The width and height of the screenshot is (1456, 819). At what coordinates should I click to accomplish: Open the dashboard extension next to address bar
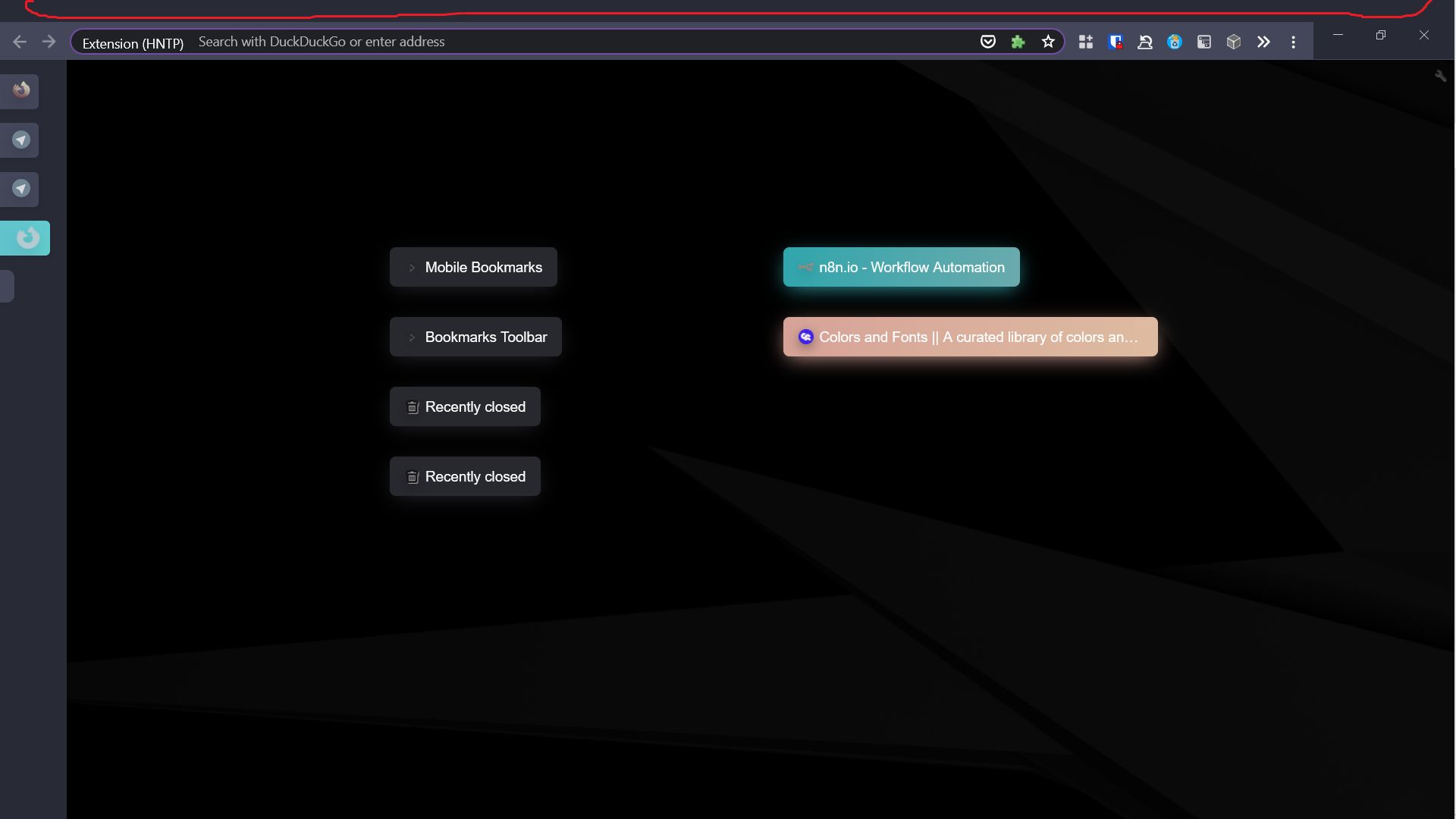1085,41
